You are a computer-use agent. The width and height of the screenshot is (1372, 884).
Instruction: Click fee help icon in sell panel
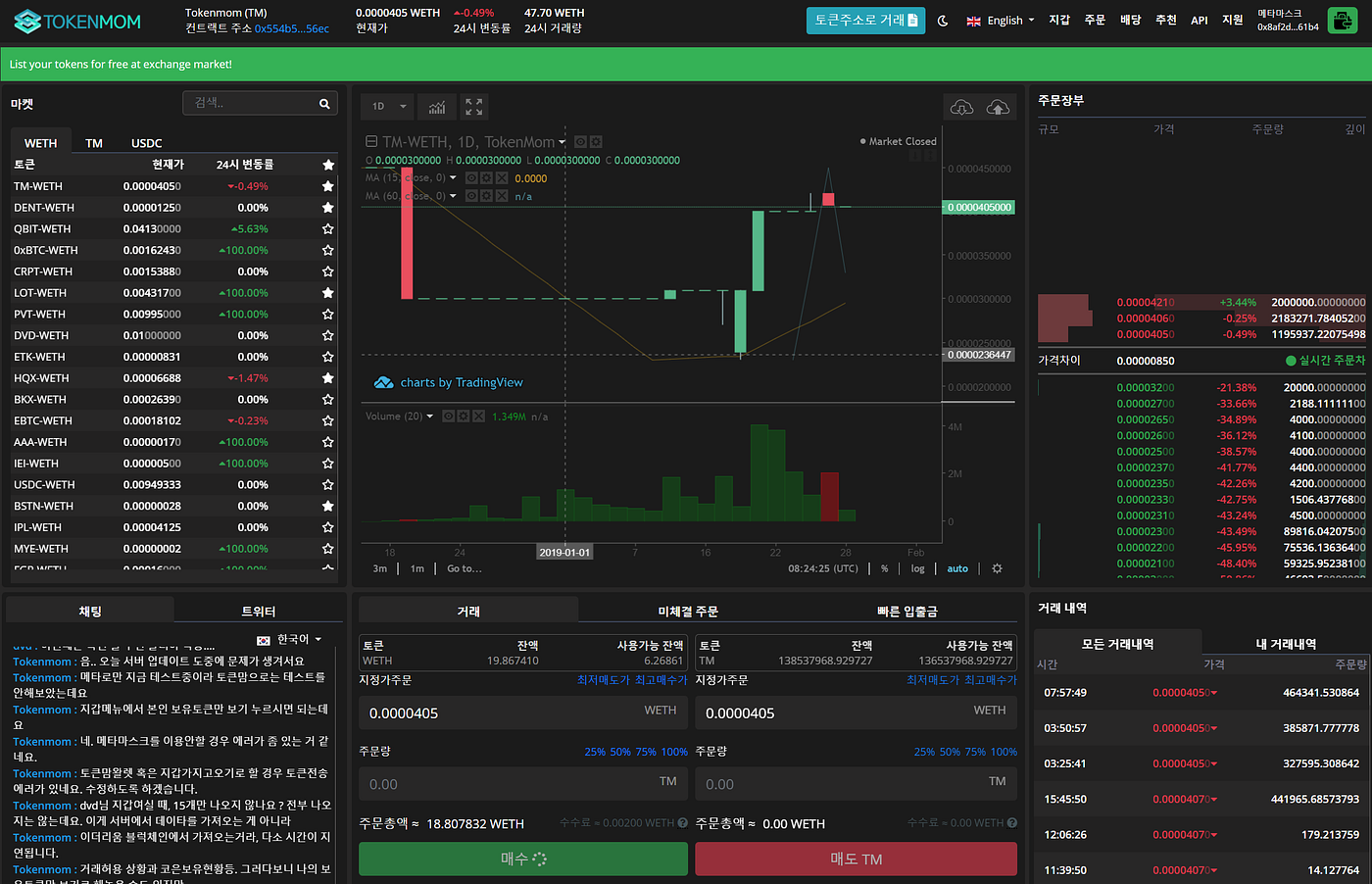pos(1012,823)
